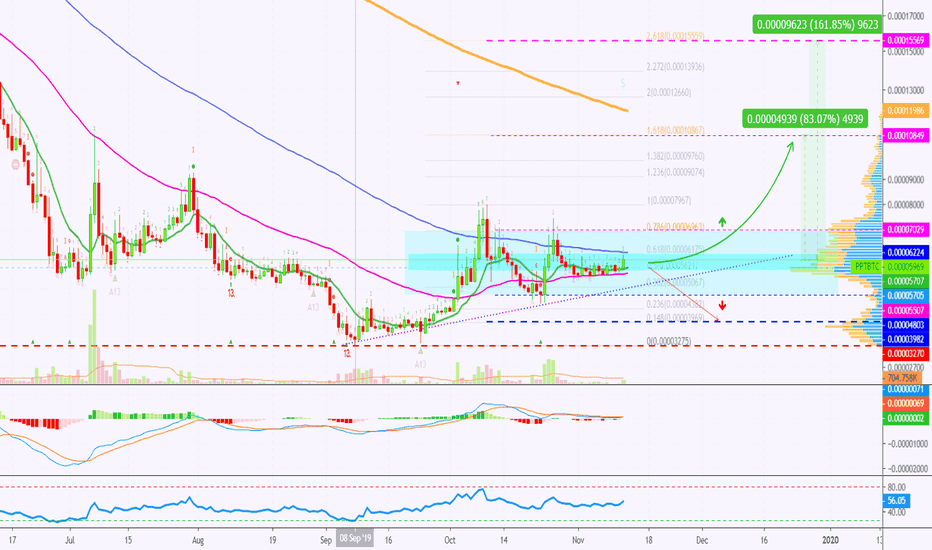Click the 0.00017000 price axis tick
Screen dimensions: 932x550
tap(906, 17)
